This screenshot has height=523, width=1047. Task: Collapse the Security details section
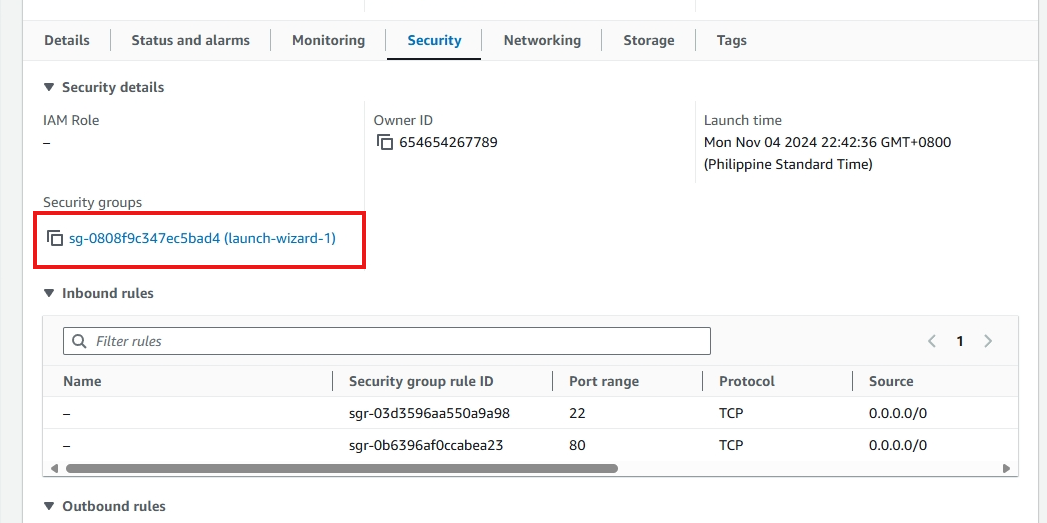(x=49, y=88)
